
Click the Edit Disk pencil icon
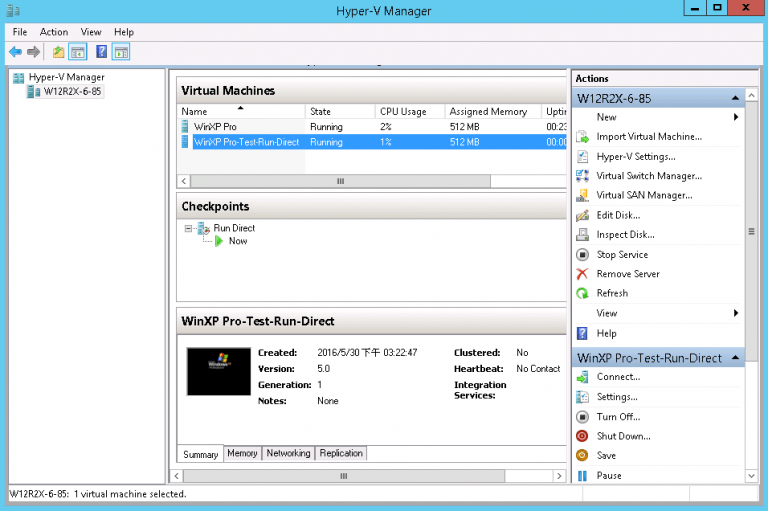(x=582, y=215)
